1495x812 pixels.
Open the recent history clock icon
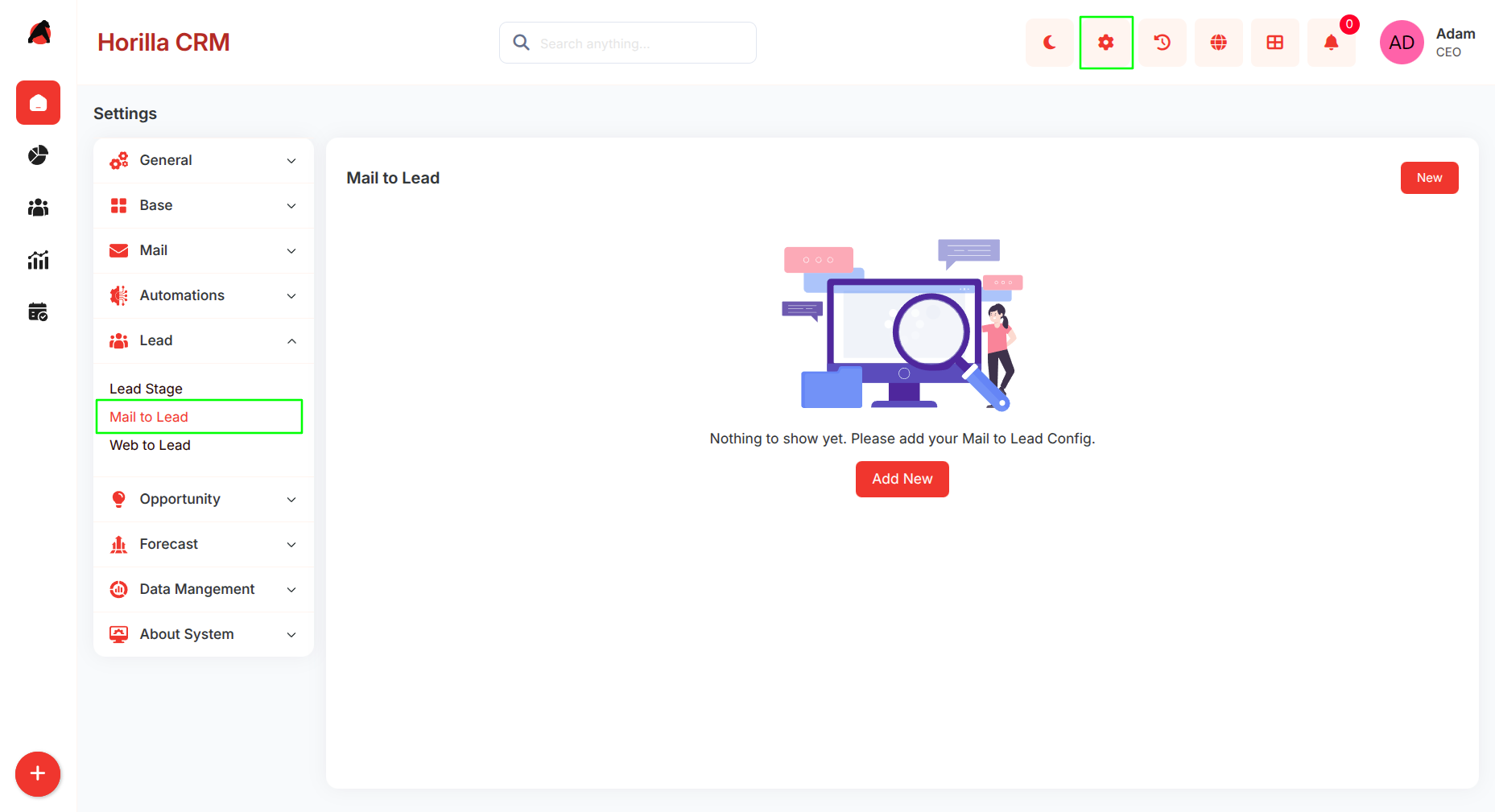(x=1163, y=43)
